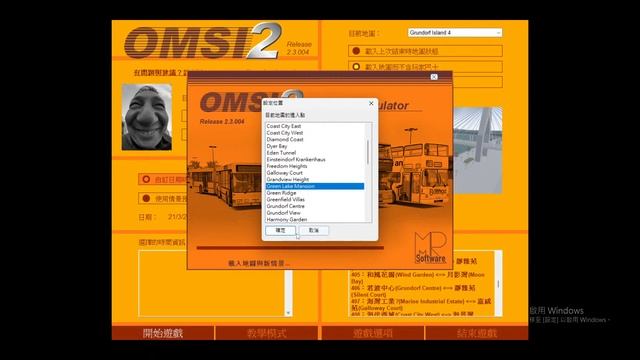Screen dimensions: 640x360
Task: Click 結束遊戲 quit game button
Action: pyautogui.click(x=477, y=333)
